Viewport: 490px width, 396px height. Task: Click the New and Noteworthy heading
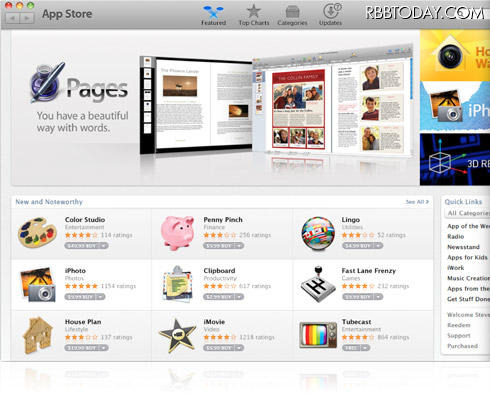tap(49, 202)
